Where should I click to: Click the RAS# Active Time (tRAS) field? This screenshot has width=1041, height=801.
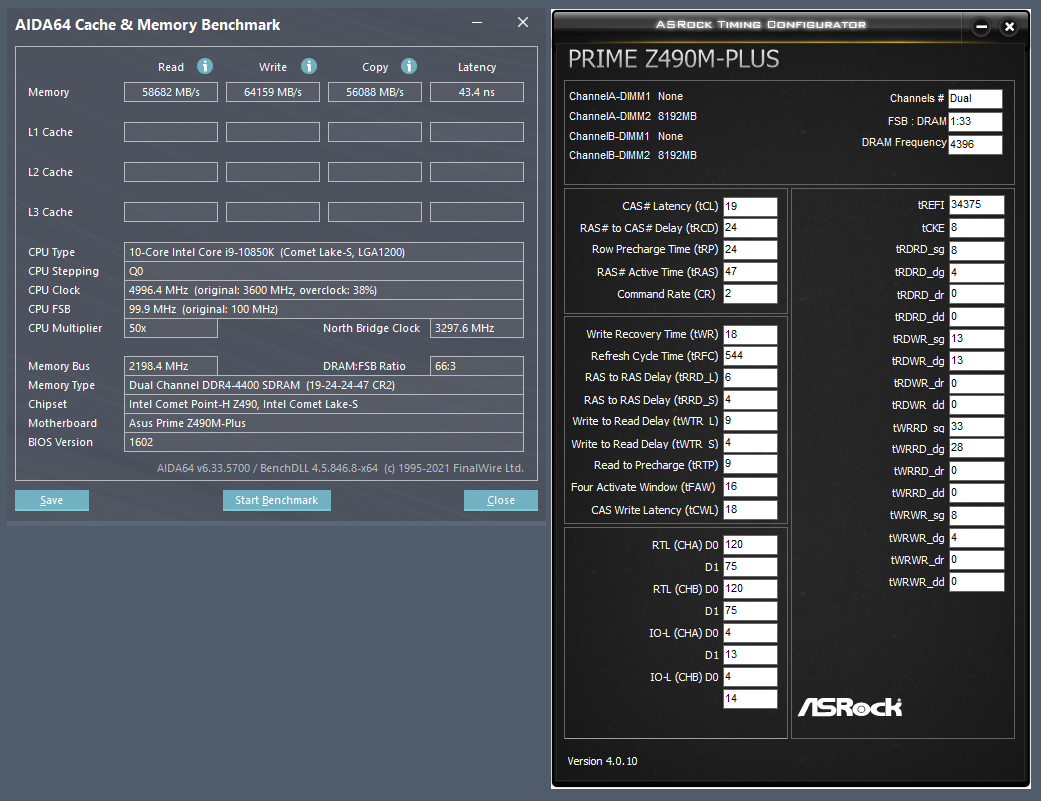pos(750,271)
